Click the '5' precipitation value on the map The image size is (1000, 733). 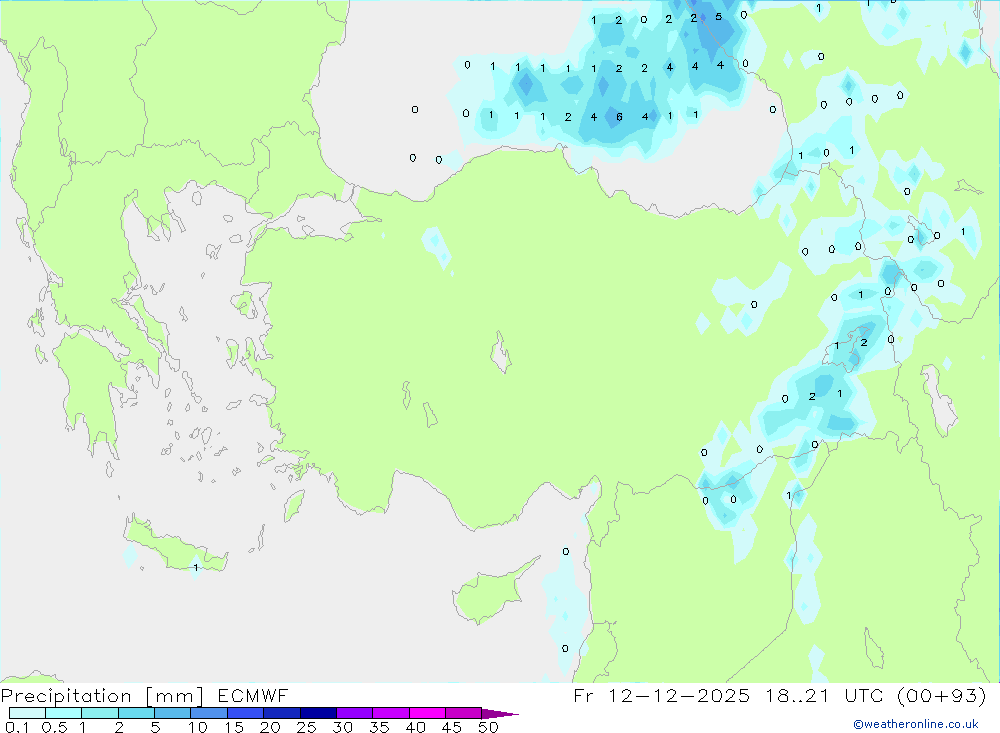pyautogui.click(x=718, y=17)
